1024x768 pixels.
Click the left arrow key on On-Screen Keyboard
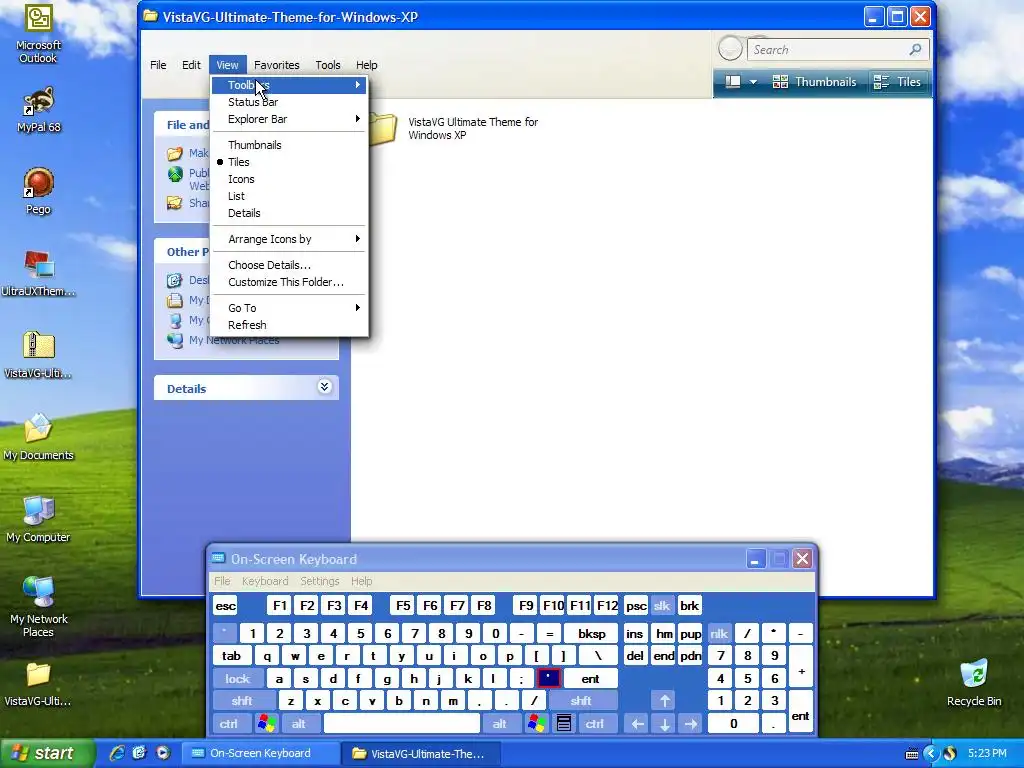coord(638,724)
